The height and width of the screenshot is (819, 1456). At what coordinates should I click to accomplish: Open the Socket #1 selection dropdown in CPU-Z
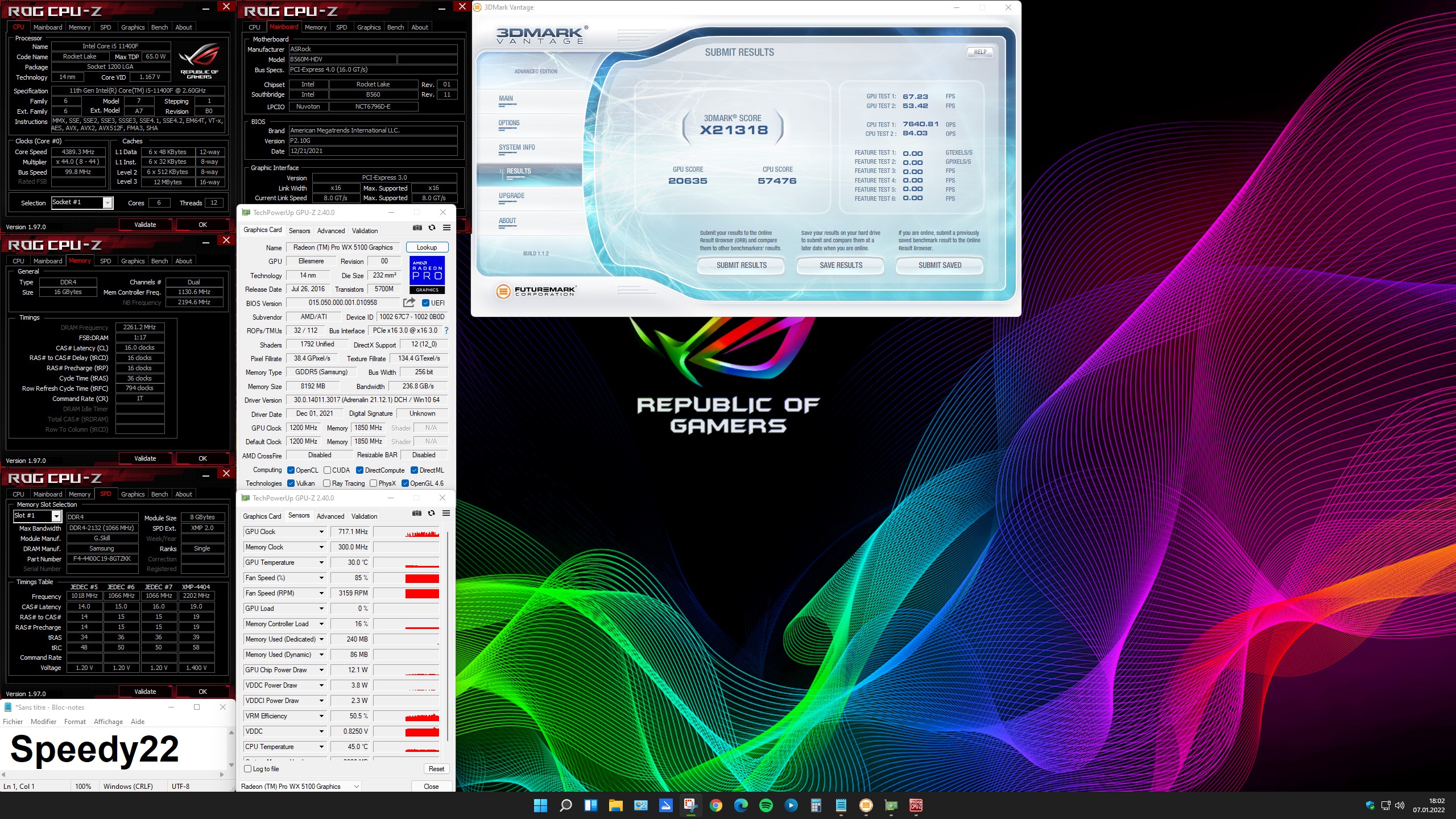pos(107,203)
